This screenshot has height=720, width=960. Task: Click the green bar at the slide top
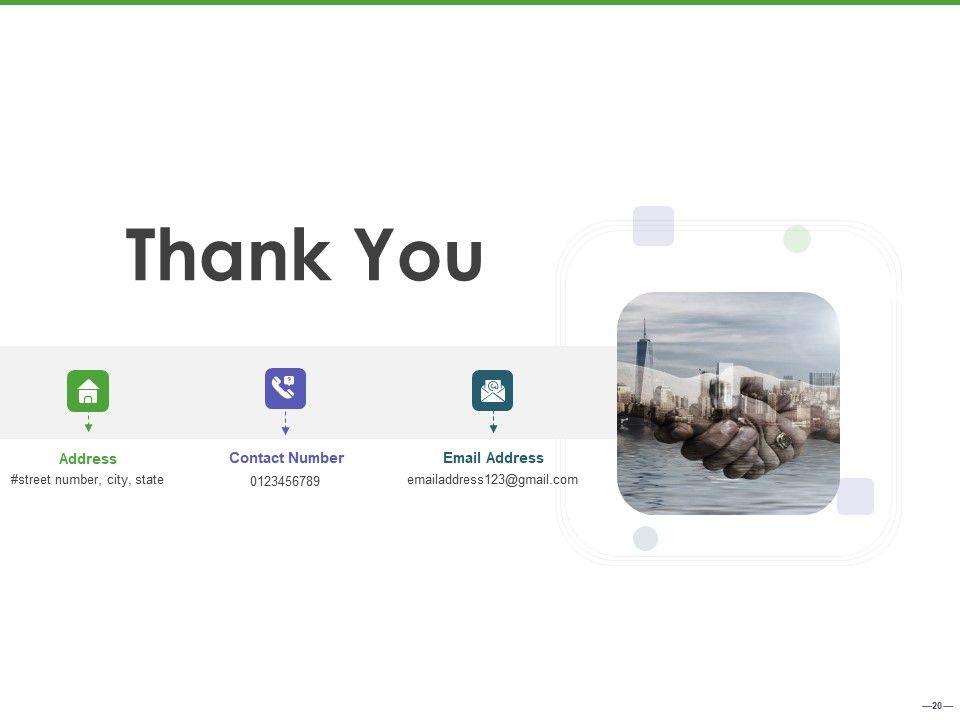click(x=480, y=2)
